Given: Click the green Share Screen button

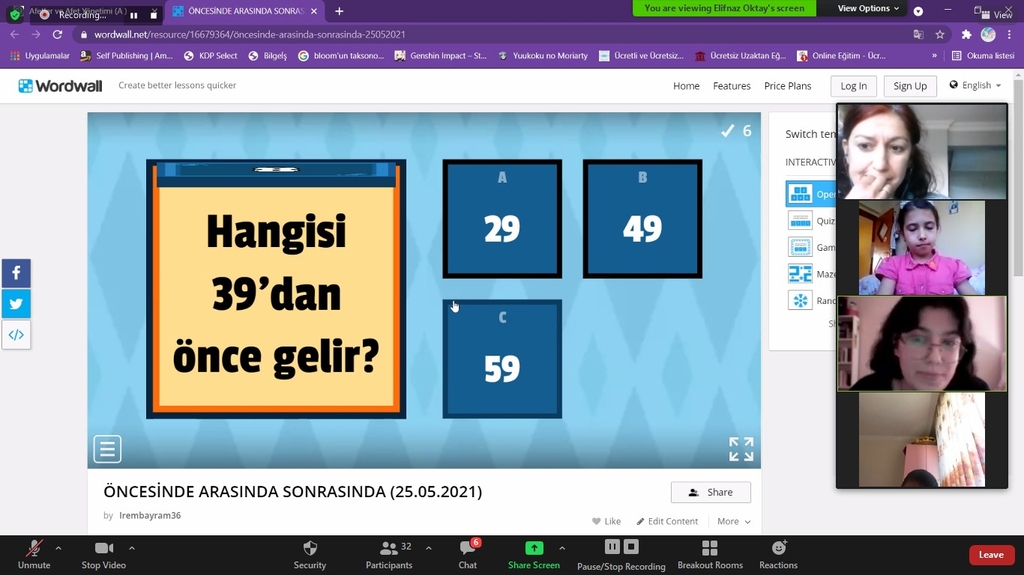Looking at the screenshot, I should [534, 554].
